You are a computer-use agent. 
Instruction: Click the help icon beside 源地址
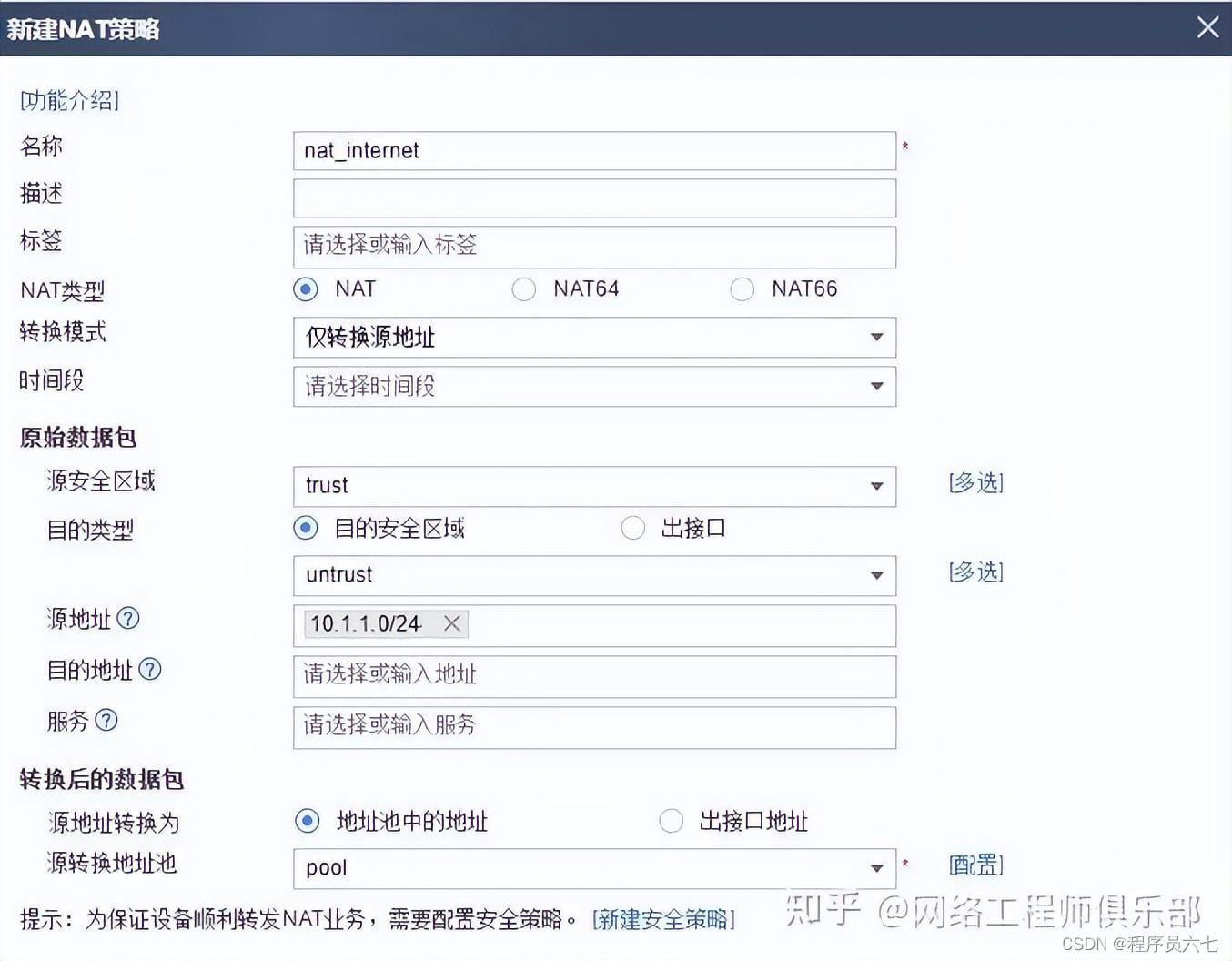click(x=128, y=619)
